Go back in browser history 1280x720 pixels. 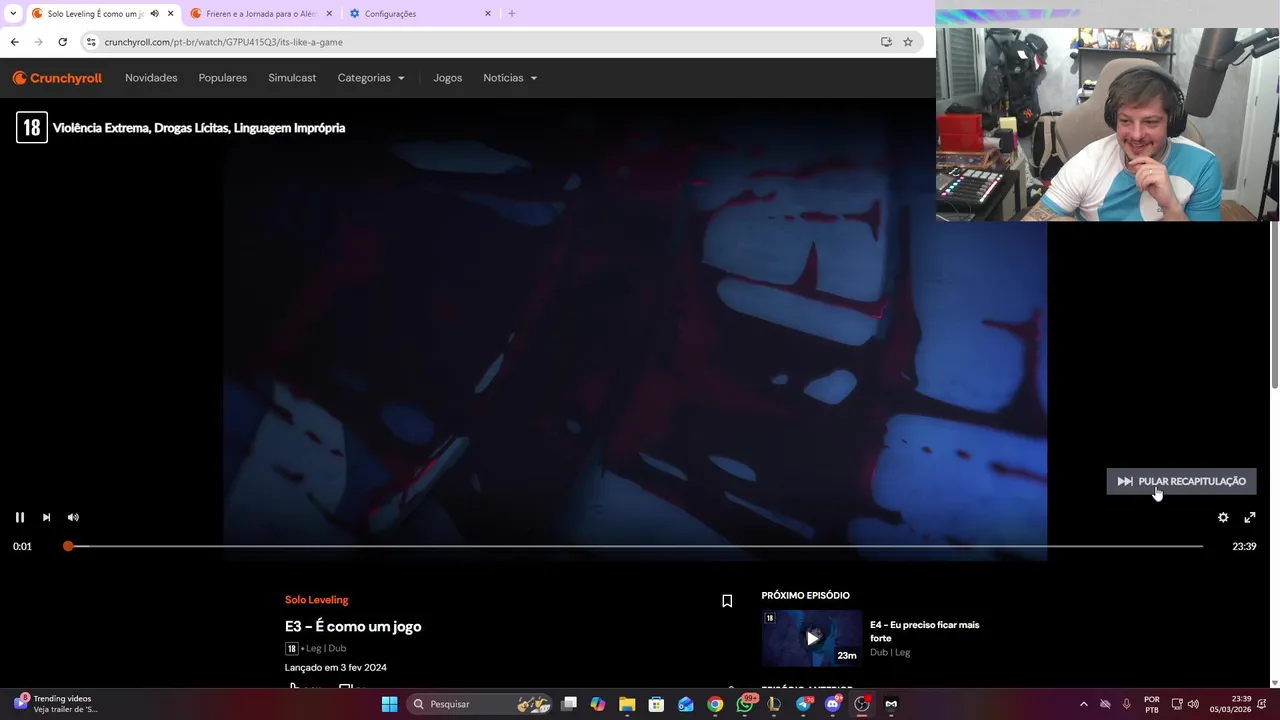pyautogui.click(x=14, y=42)
